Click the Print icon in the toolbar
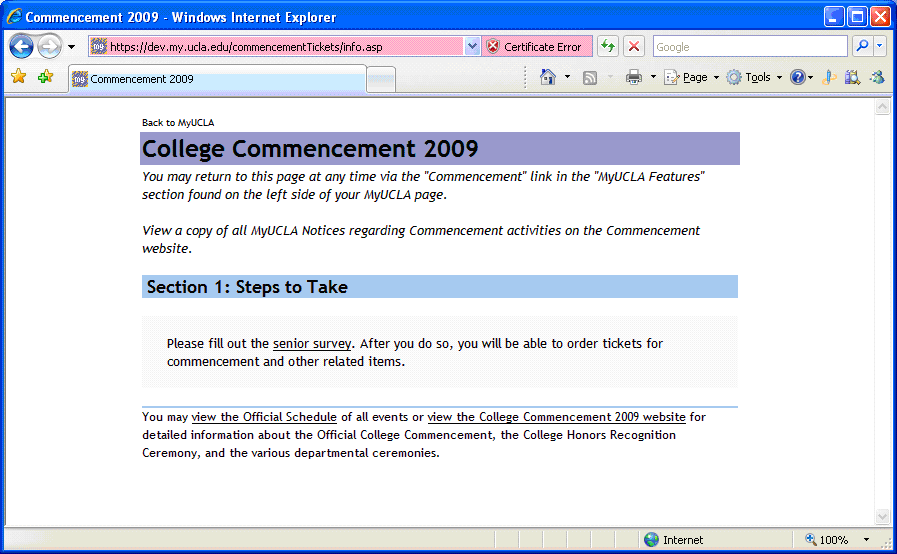The image size is (897, 554). click(x=633, y=78)
